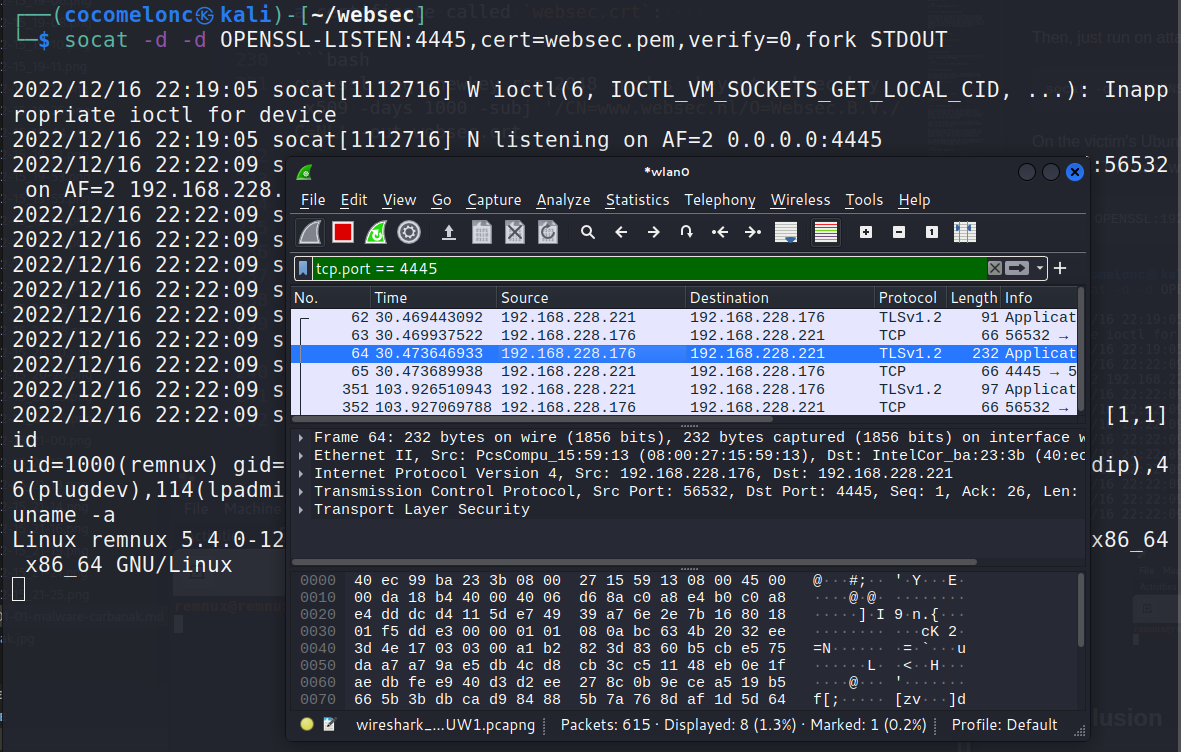Close the capture file
The width and height of the screenshot is (1181, 752).
coord(515,232)
